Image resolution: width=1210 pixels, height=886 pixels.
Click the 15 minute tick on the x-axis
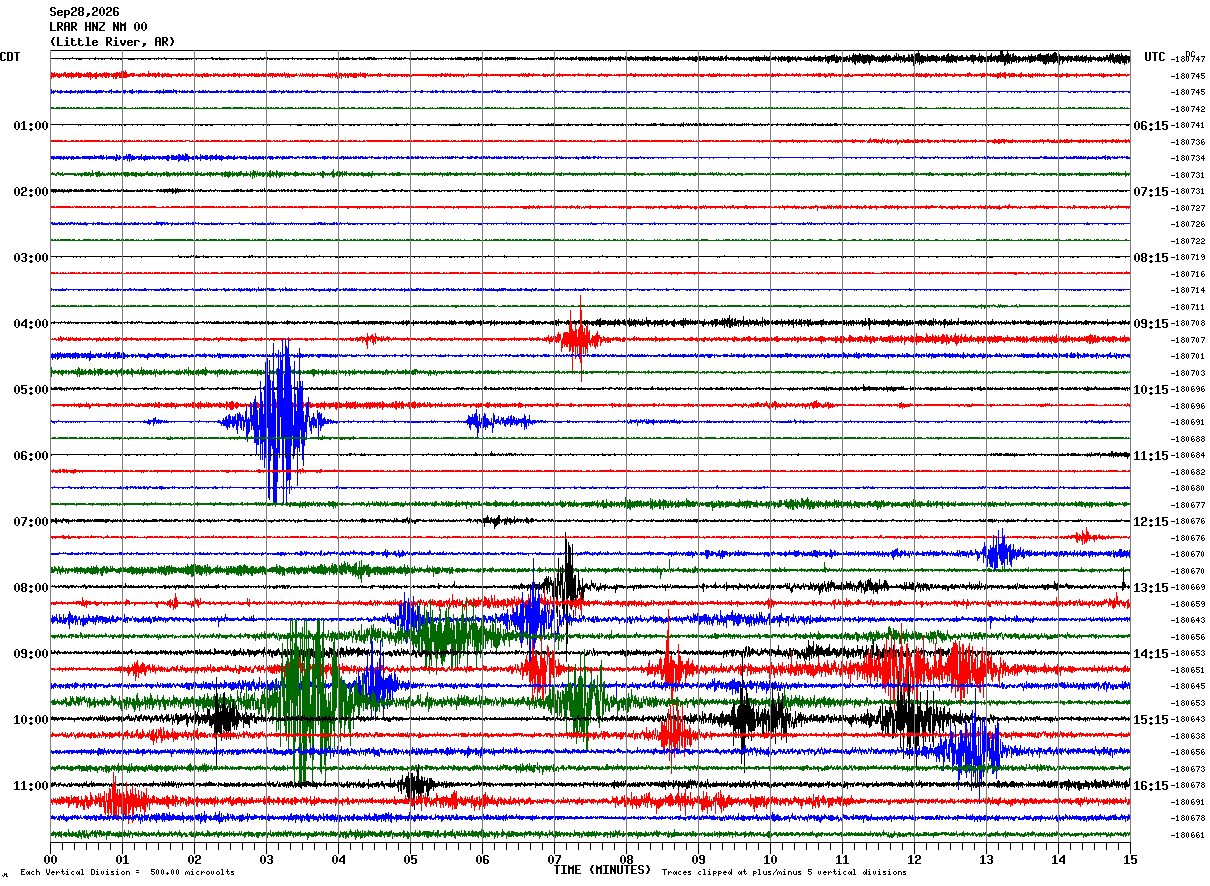[x=1130, y=859]
